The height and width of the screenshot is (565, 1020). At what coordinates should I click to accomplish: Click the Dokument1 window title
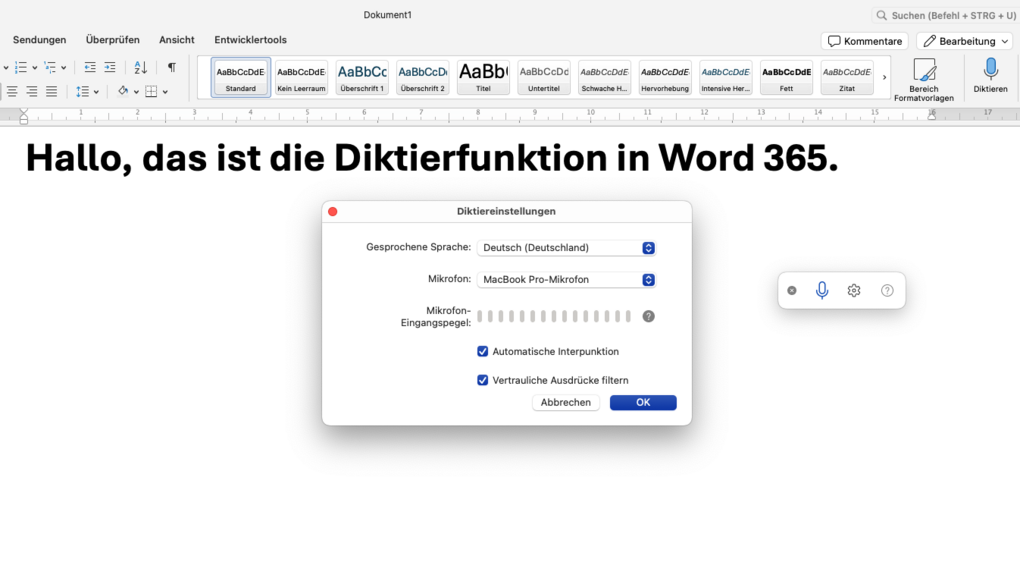click(388, 15)
